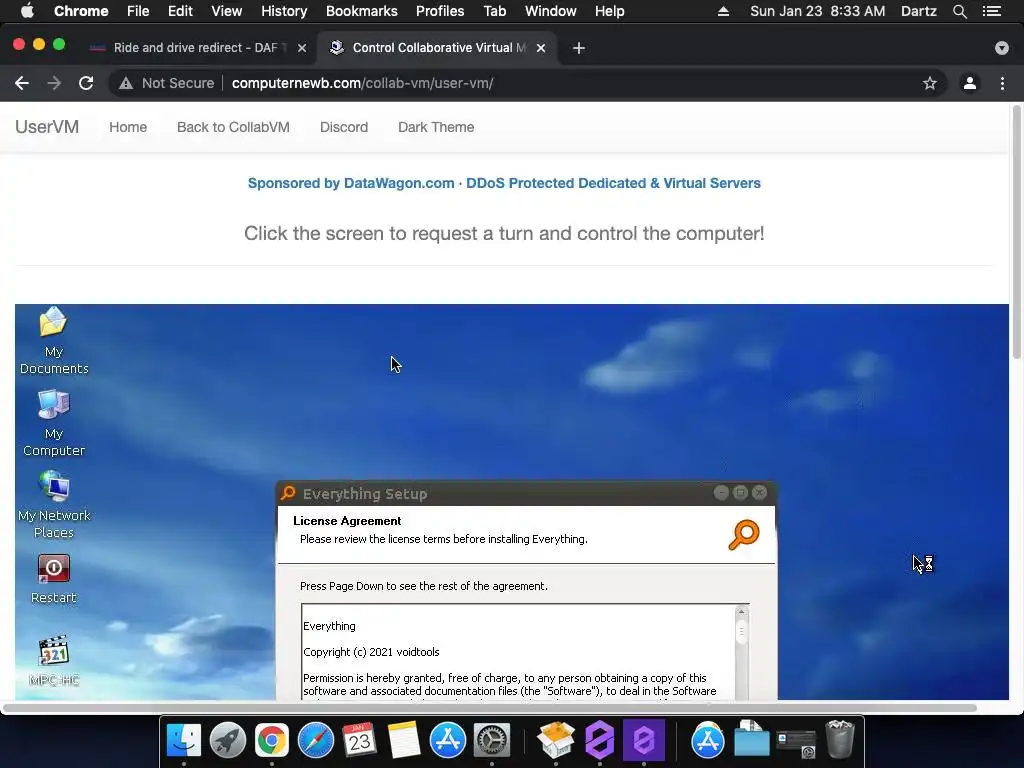Open the Chrome tab search dropdown
This screenshot has height=768, width=1024.
point(1001,48)
